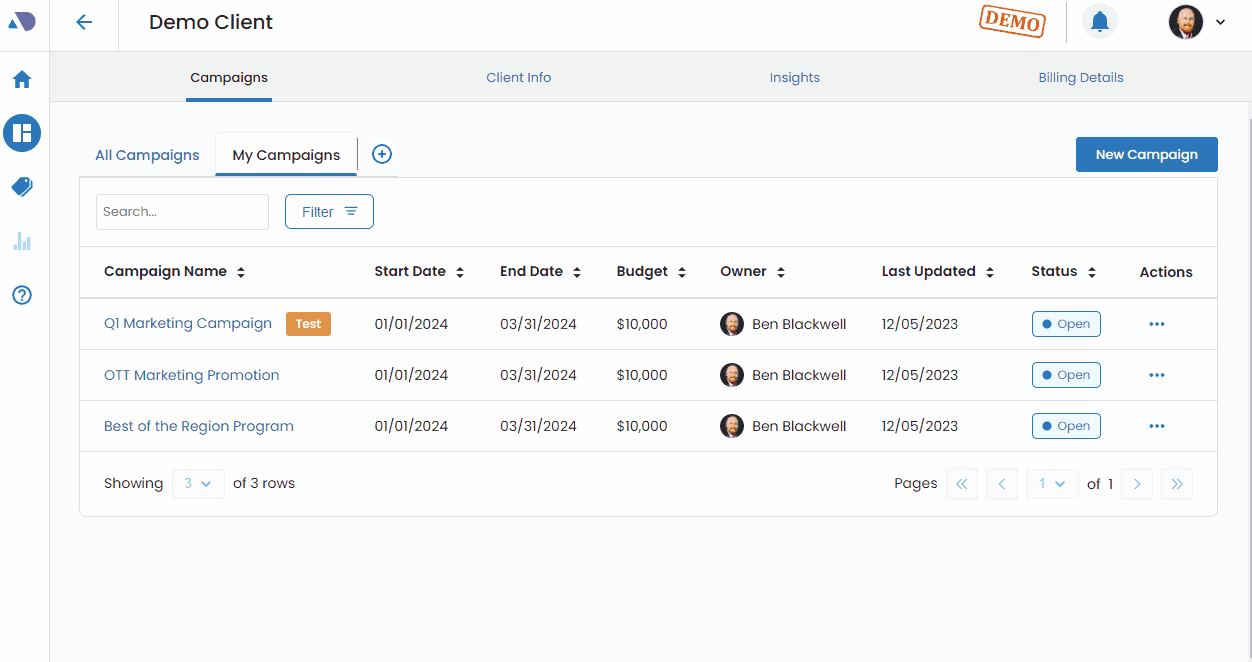Click the campaign Search field

coord(182,212)
